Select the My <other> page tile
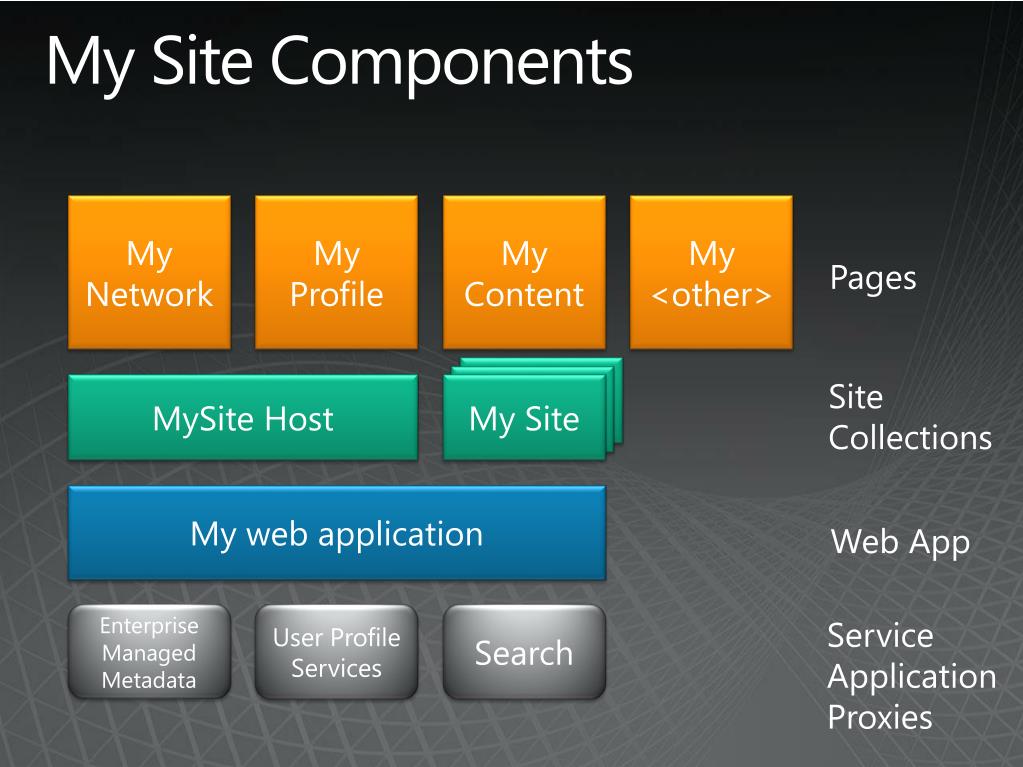Viewport: 1023px width, 767px height. pyautogui.click(x=711, y=273)
